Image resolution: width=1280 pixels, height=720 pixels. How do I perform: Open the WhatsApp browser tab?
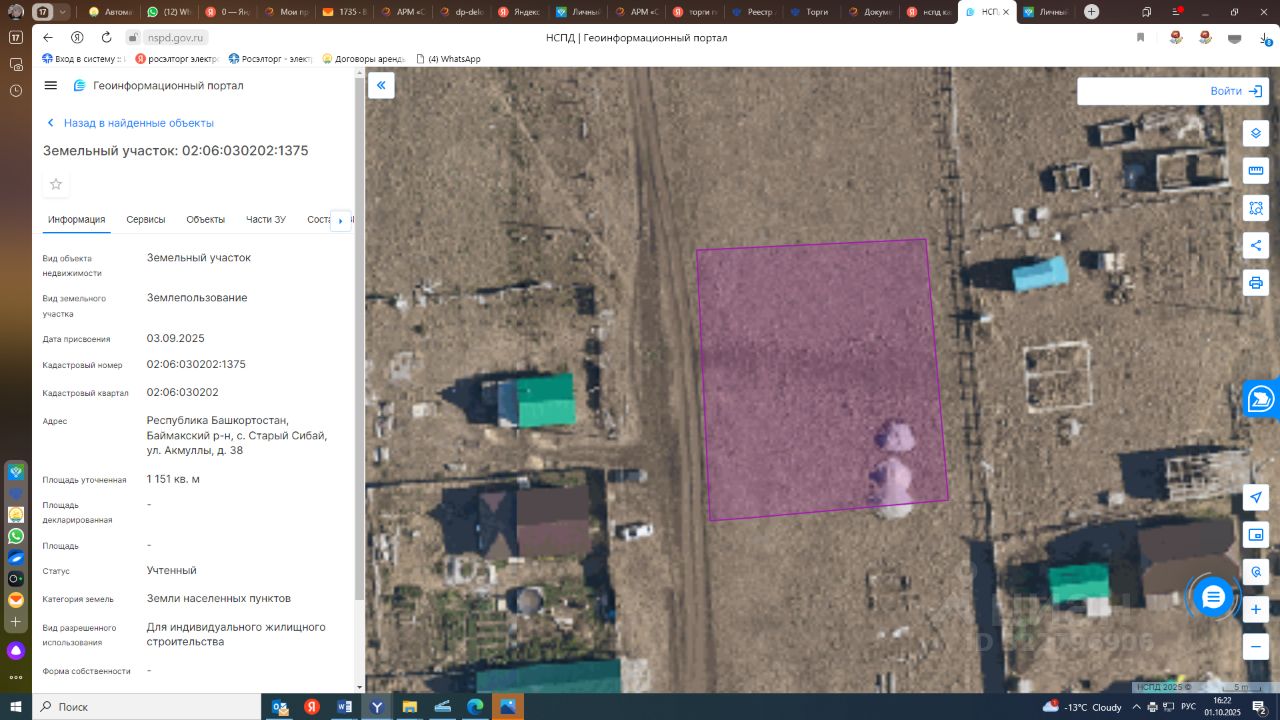pyautogui.click(x=168, y=12)
